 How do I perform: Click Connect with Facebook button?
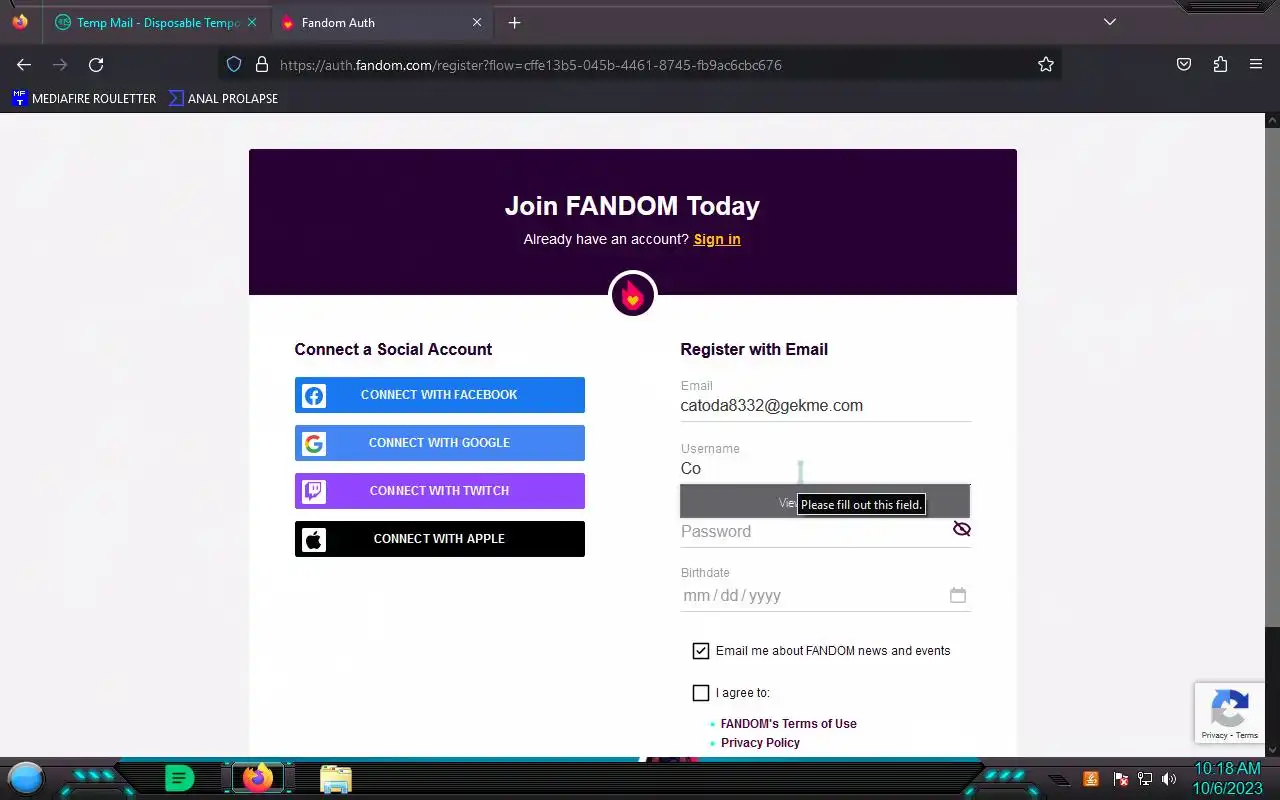(440, 395)
